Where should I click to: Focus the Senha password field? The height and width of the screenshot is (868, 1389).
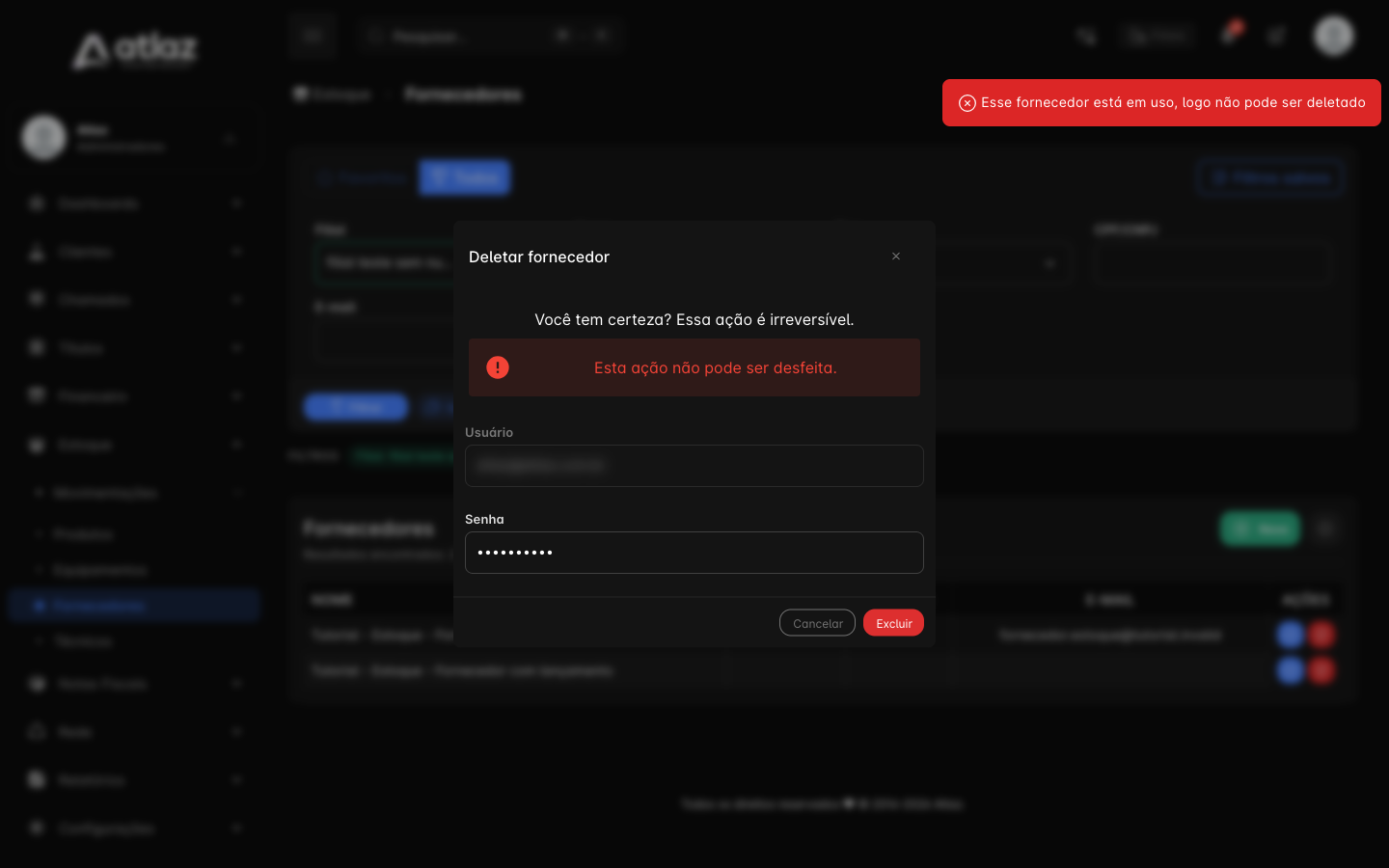pos(694,553)
